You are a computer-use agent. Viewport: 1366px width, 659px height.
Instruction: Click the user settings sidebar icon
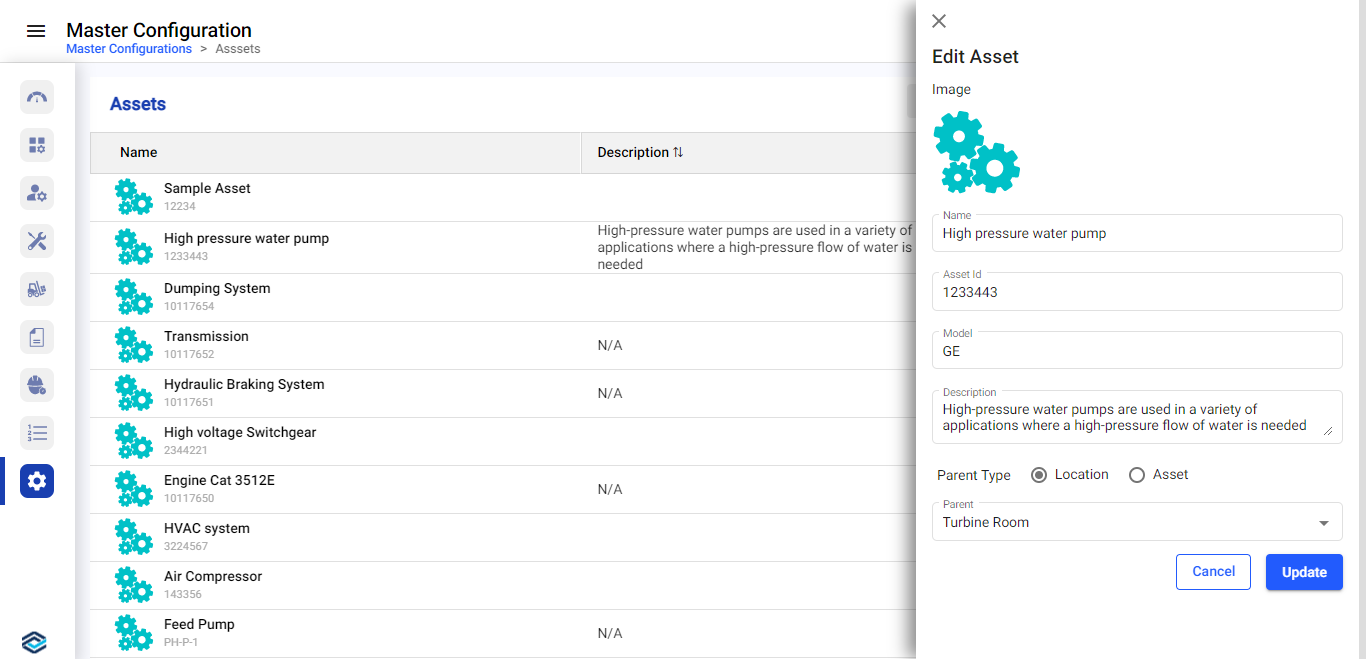click(x=37, y=193)
